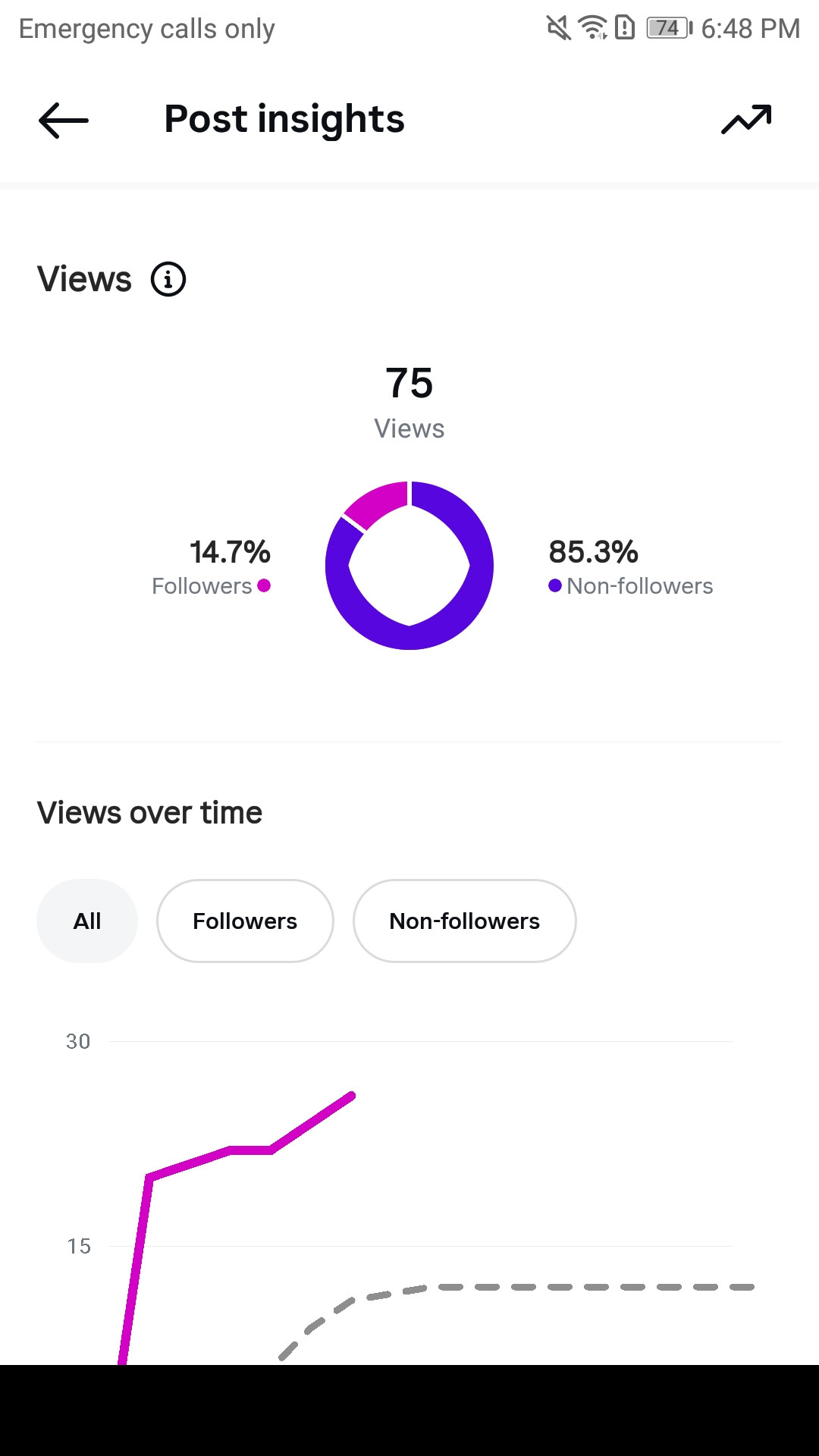Tap the Wi-Fi status icon
The height and width of the screenshot is (1456, 819).
(593, 28)
